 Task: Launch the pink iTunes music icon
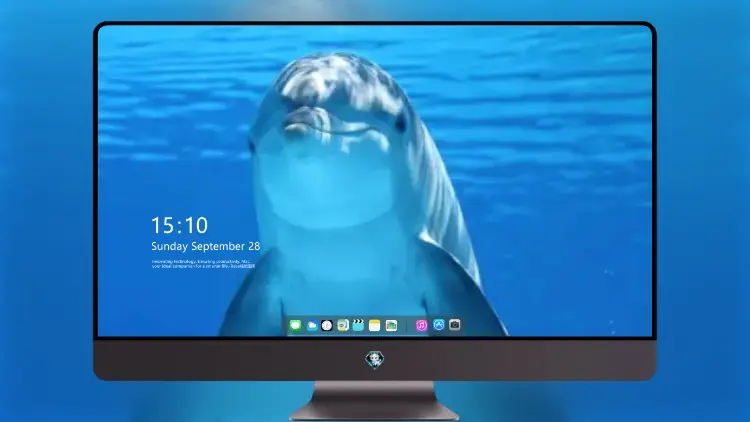point(421,325)
